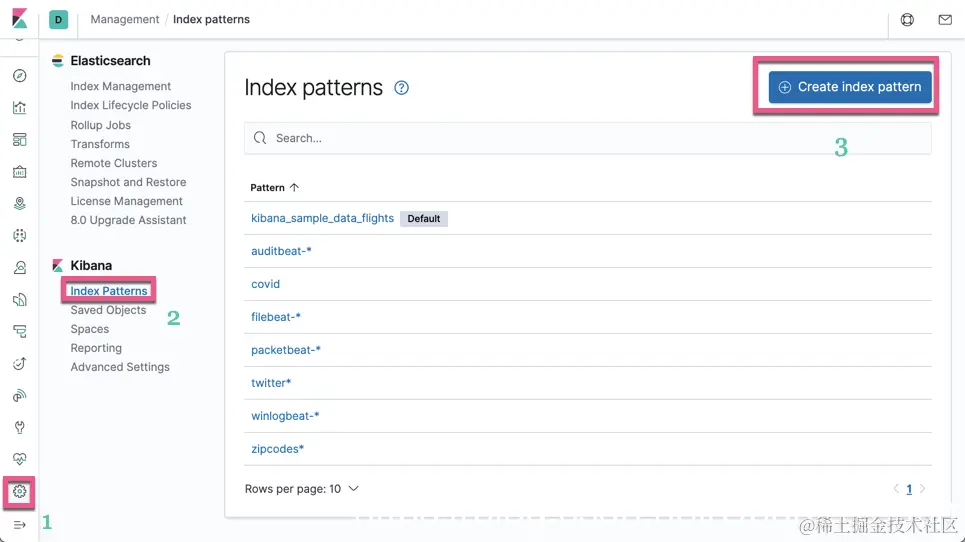This screenshot has width=965, height=542.
Task: Open Visualize chart icon in sidebar
Action: pyautogui.click(x=20, y=108)
